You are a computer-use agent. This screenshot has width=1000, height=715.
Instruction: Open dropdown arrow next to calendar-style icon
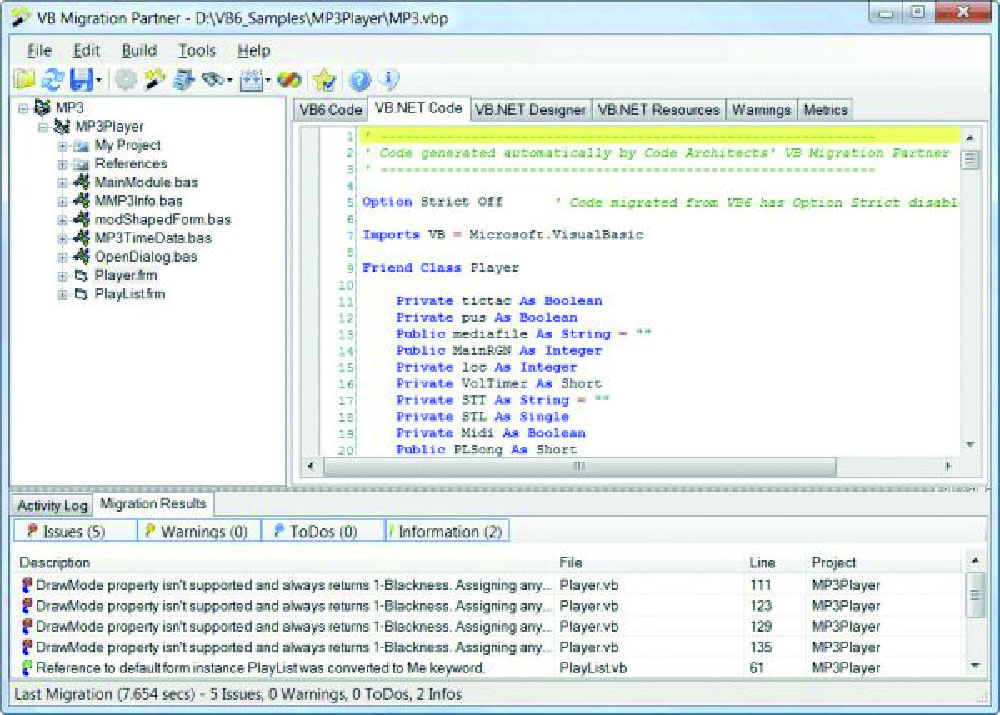click(268, 80)
